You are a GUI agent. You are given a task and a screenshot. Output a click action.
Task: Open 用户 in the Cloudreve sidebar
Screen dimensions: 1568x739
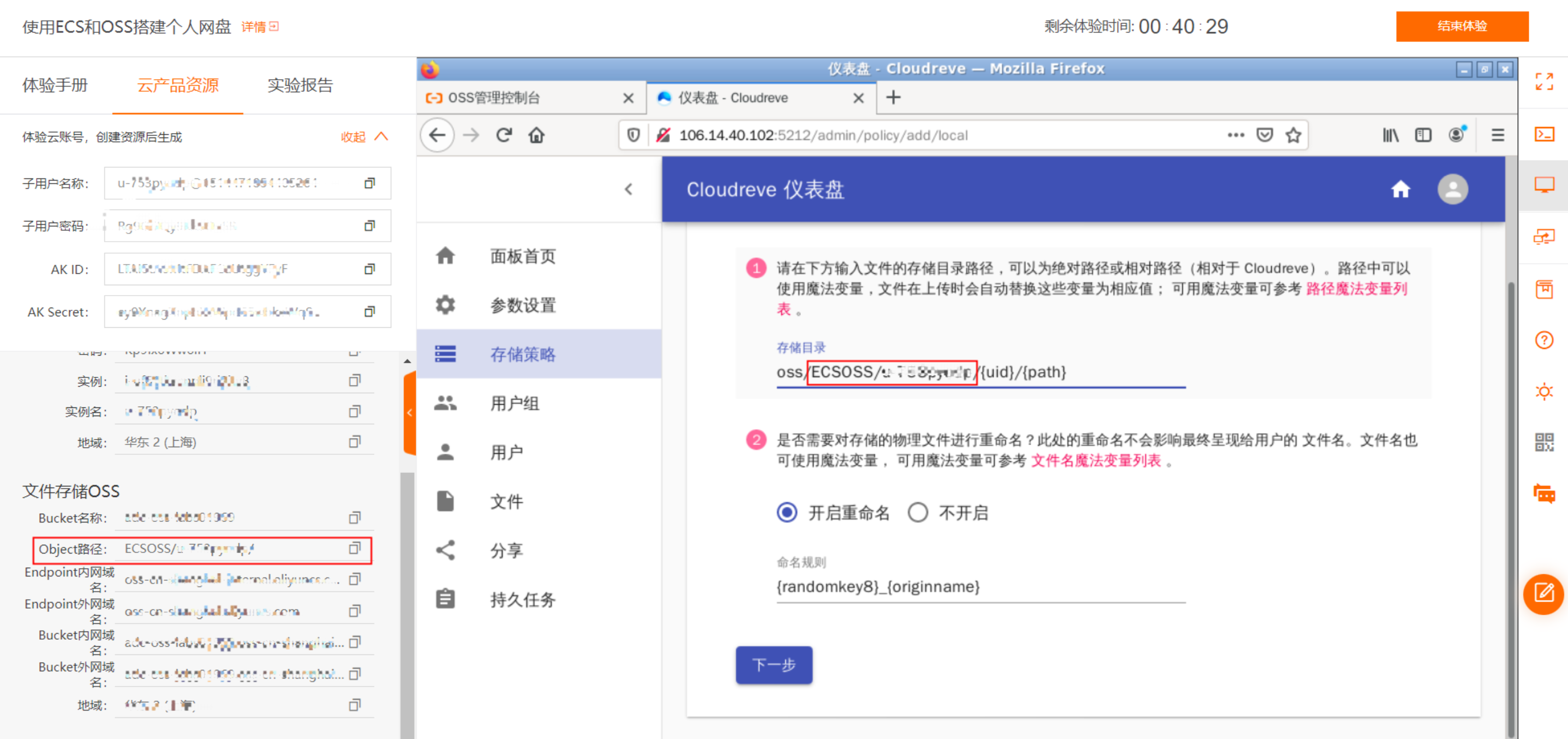tap(538, 453)
